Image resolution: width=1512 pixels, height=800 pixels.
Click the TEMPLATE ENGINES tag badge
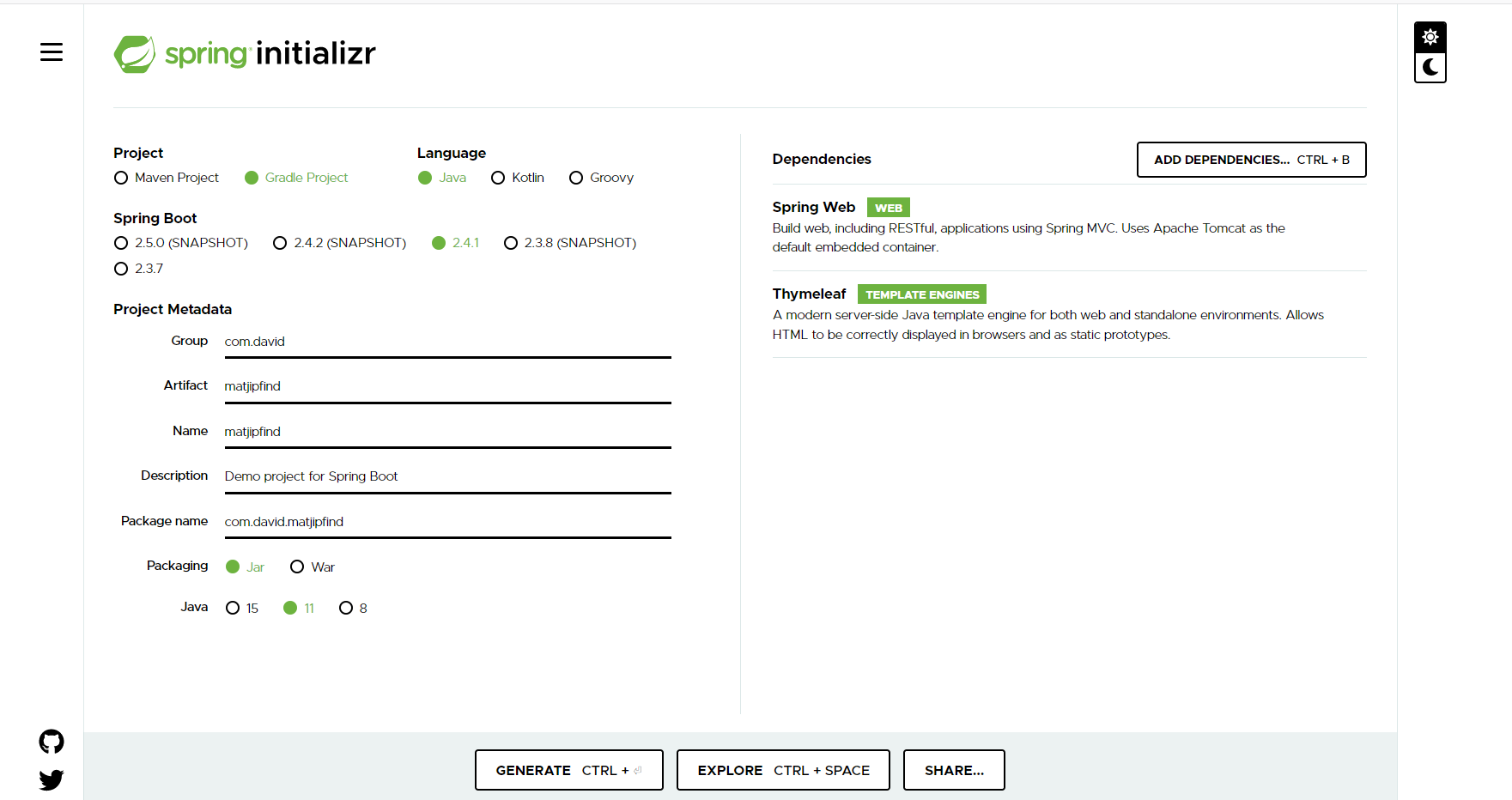tap(922, 294)
